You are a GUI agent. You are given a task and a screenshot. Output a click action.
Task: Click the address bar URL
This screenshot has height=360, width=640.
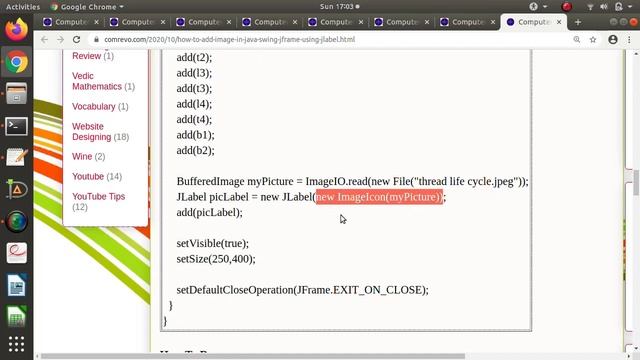point(229,40)
